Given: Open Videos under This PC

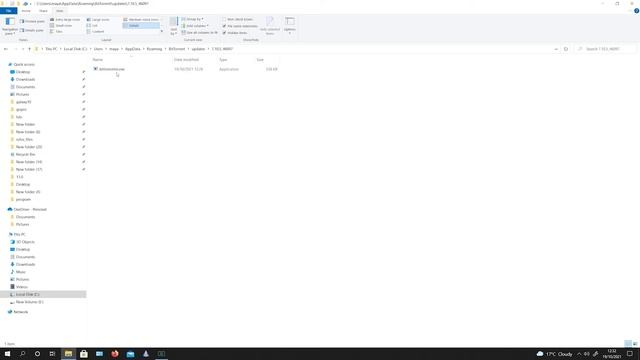Looking at the screenshot, I should point(22,287).
